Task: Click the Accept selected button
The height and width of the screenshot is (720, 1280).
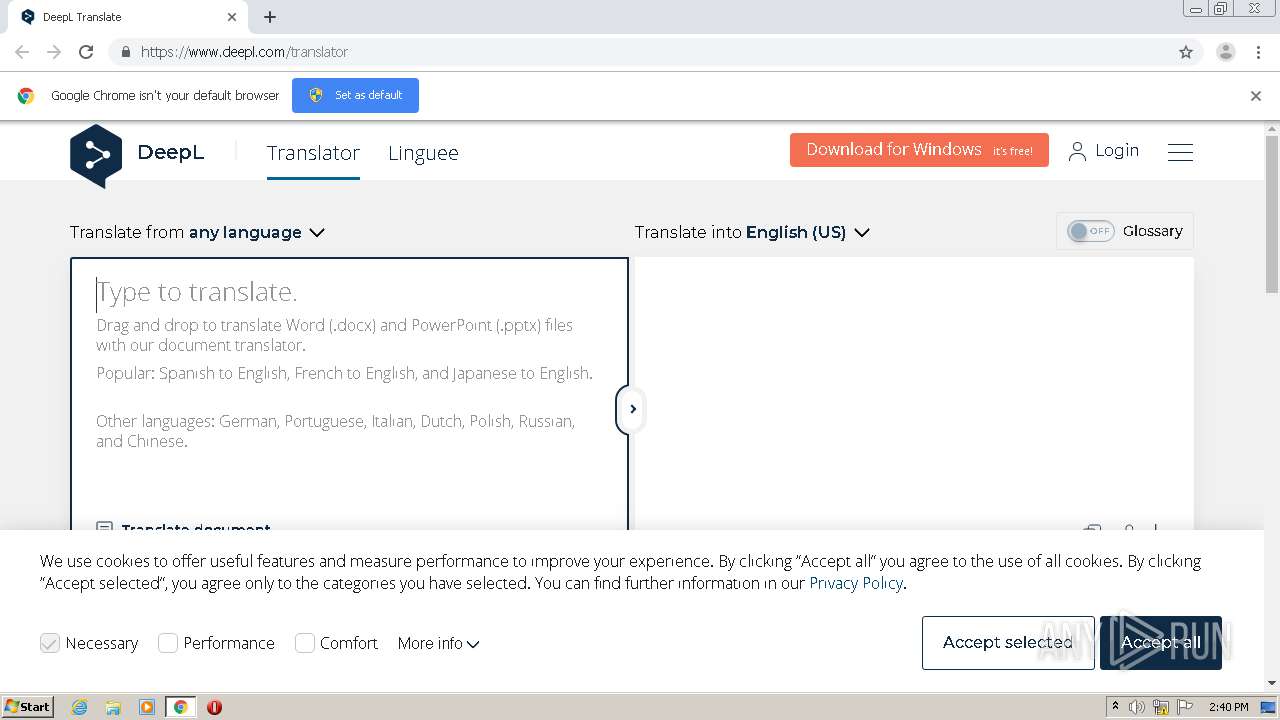Action: [1008, 643]
